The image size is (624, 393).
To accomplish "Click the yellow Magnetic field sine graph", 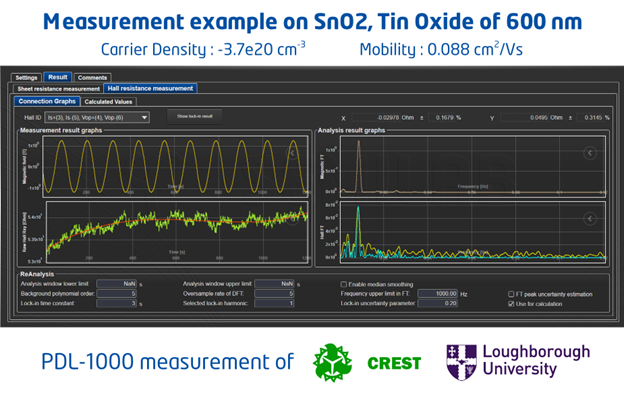I will [x=175, y=167].
